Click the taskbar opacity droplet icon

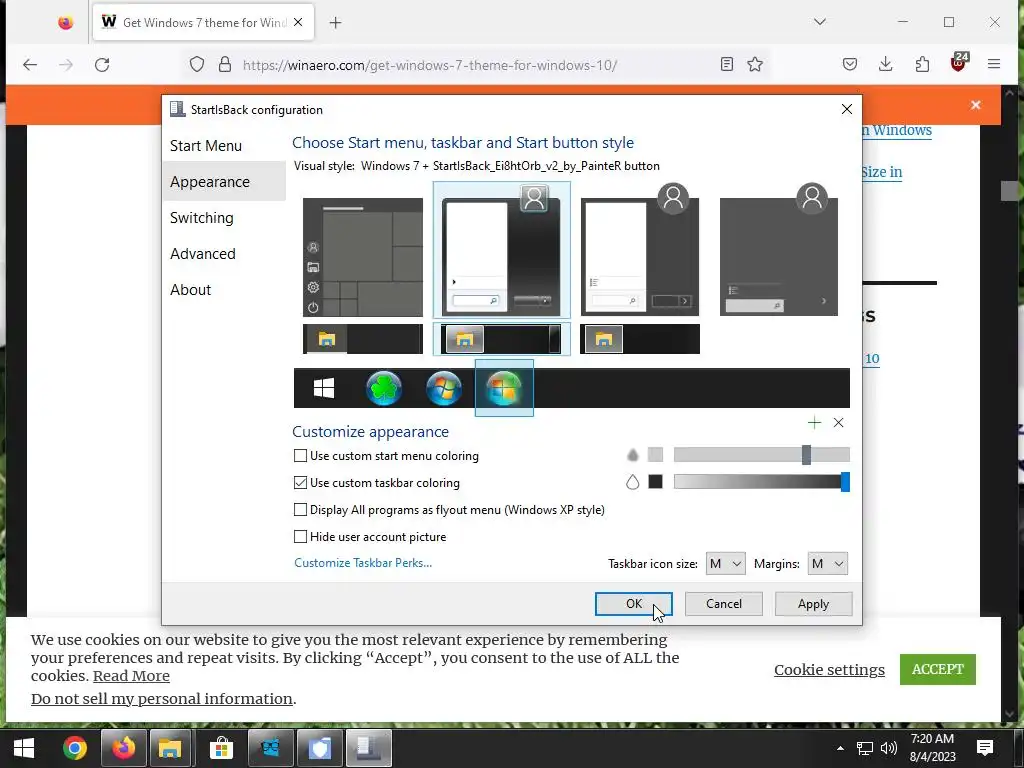pyautogui.click(x=632, y=482)
